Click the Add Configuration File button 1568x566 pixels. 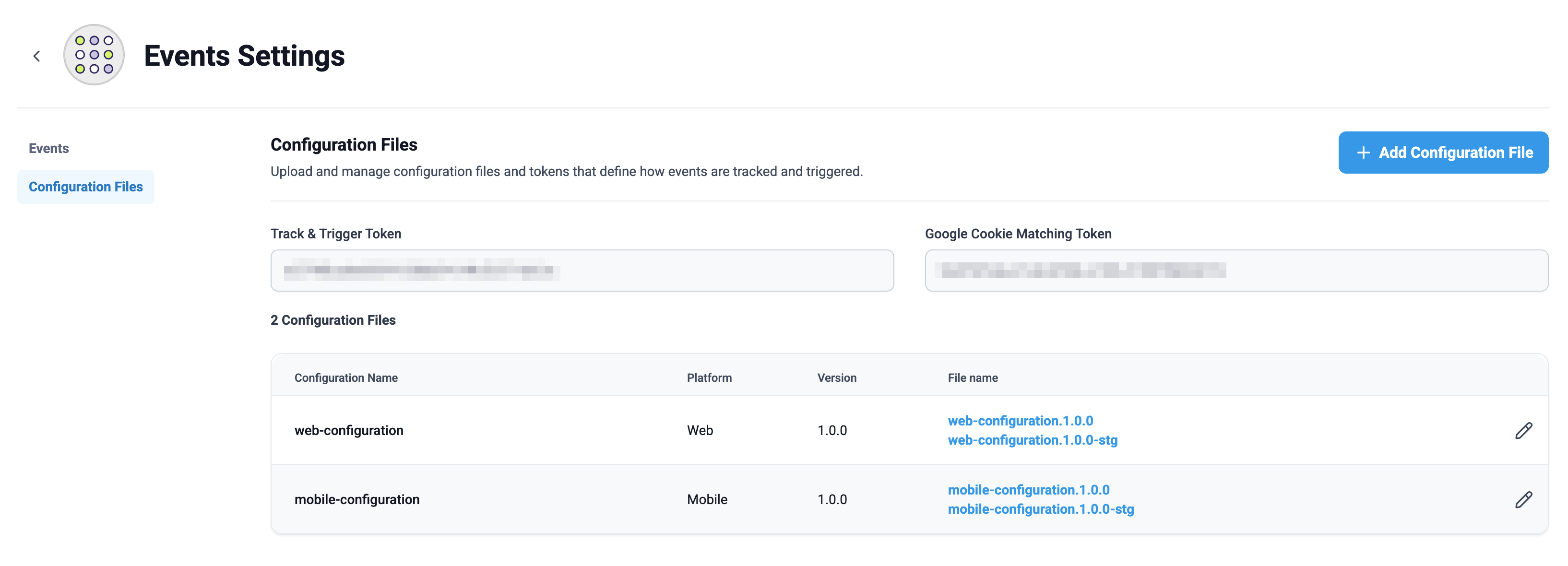point(1443,152)
